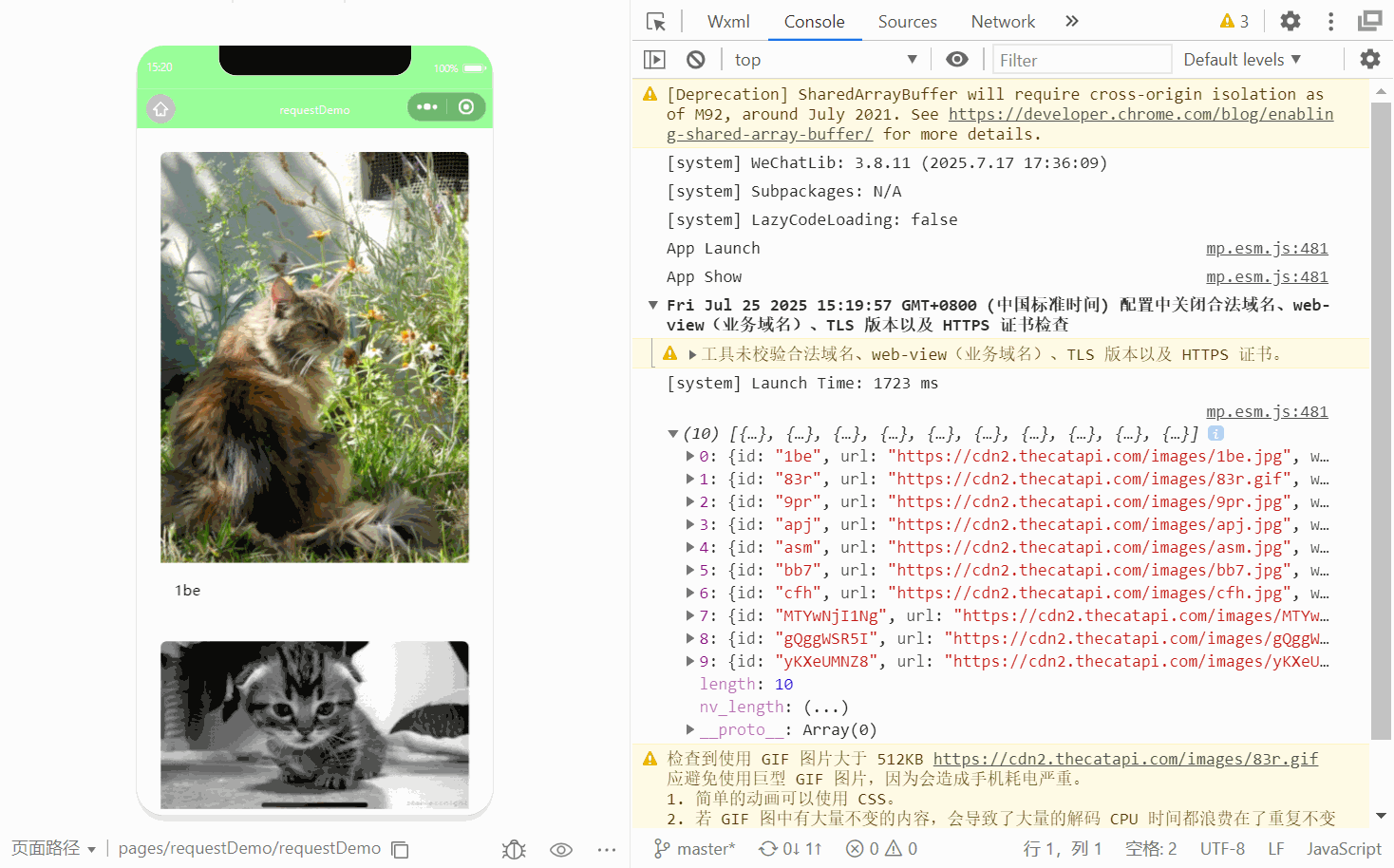
Task: Expand array item 4 with id asm
Action: pyautogui.click(x=690, y=547)
